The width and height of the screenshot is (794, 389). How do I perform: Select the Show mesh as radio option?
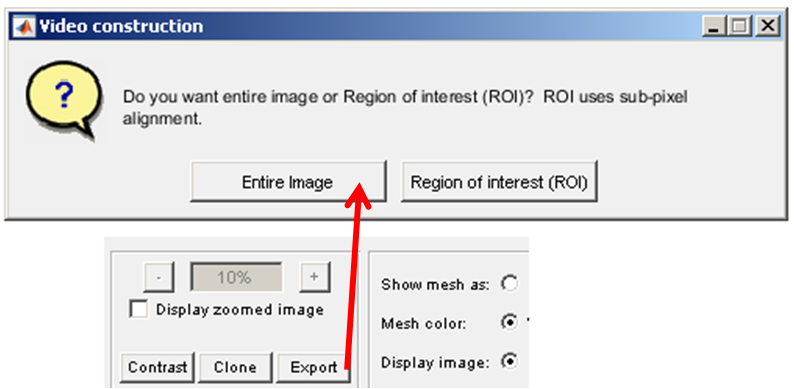pyautogui.click(x=509, y=284)
